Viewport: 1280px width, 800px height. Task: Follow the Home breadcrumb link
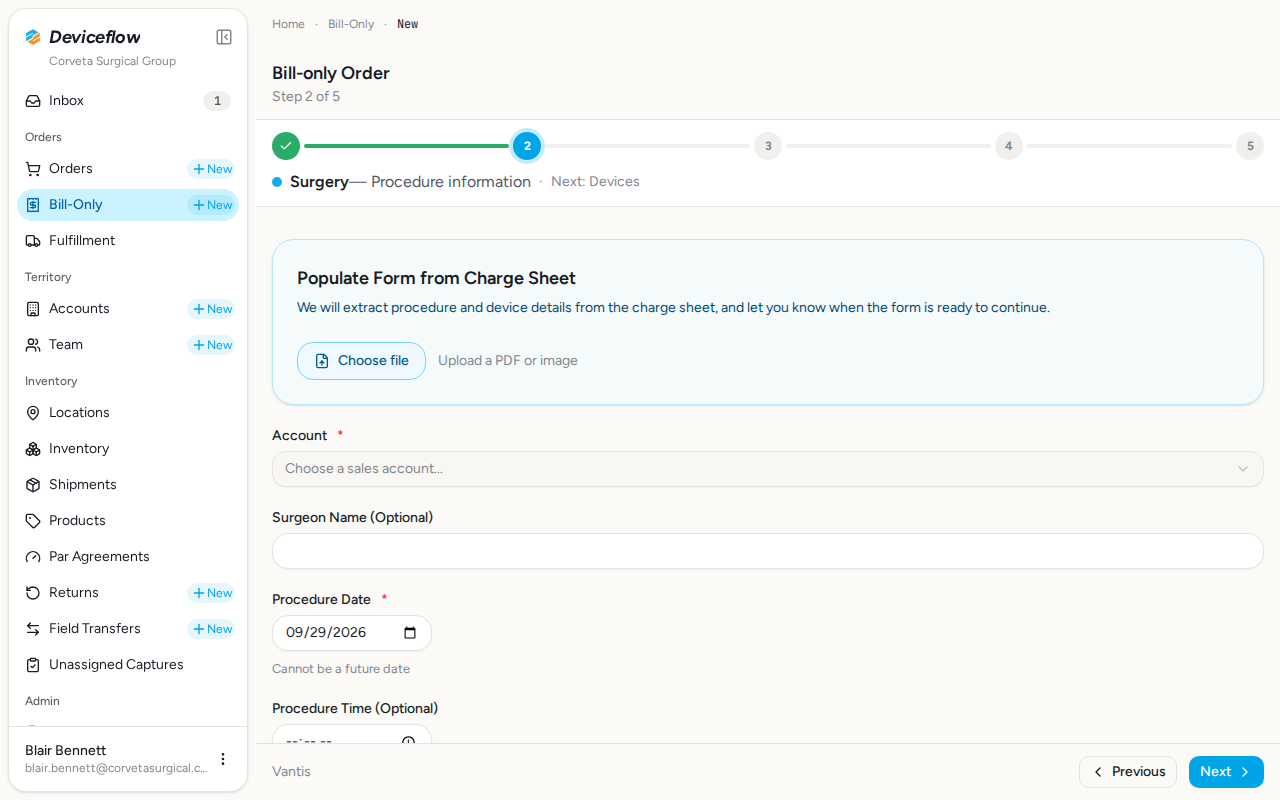point(288,24)
